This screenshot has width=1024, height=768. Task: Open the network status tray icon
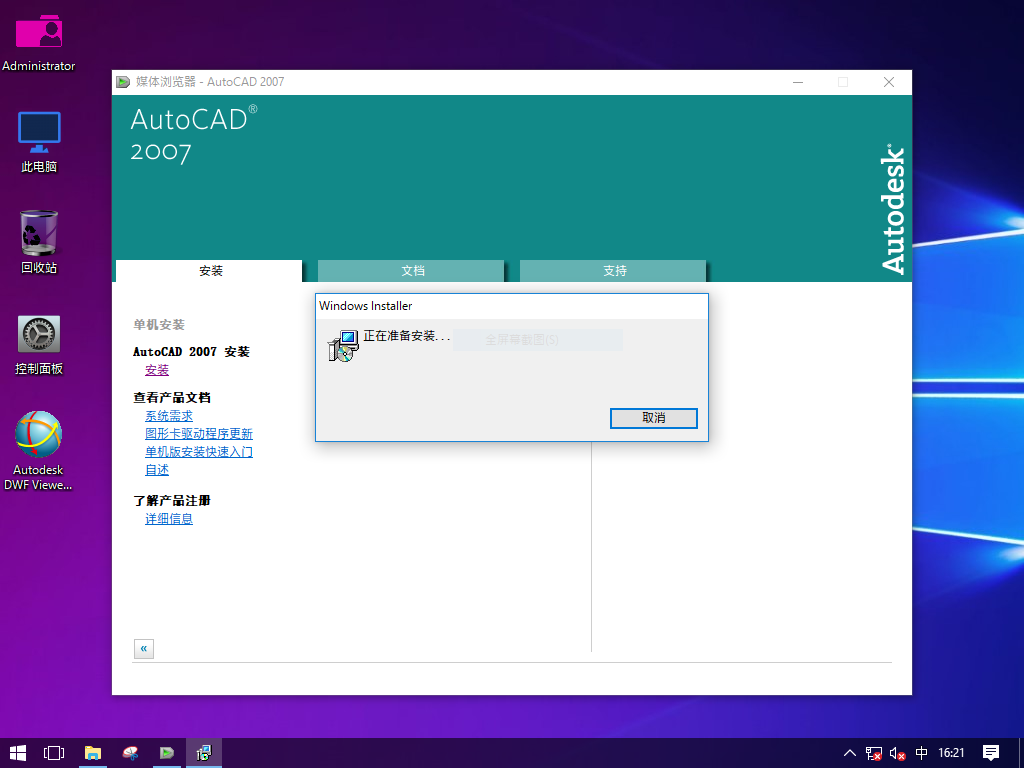874,753
